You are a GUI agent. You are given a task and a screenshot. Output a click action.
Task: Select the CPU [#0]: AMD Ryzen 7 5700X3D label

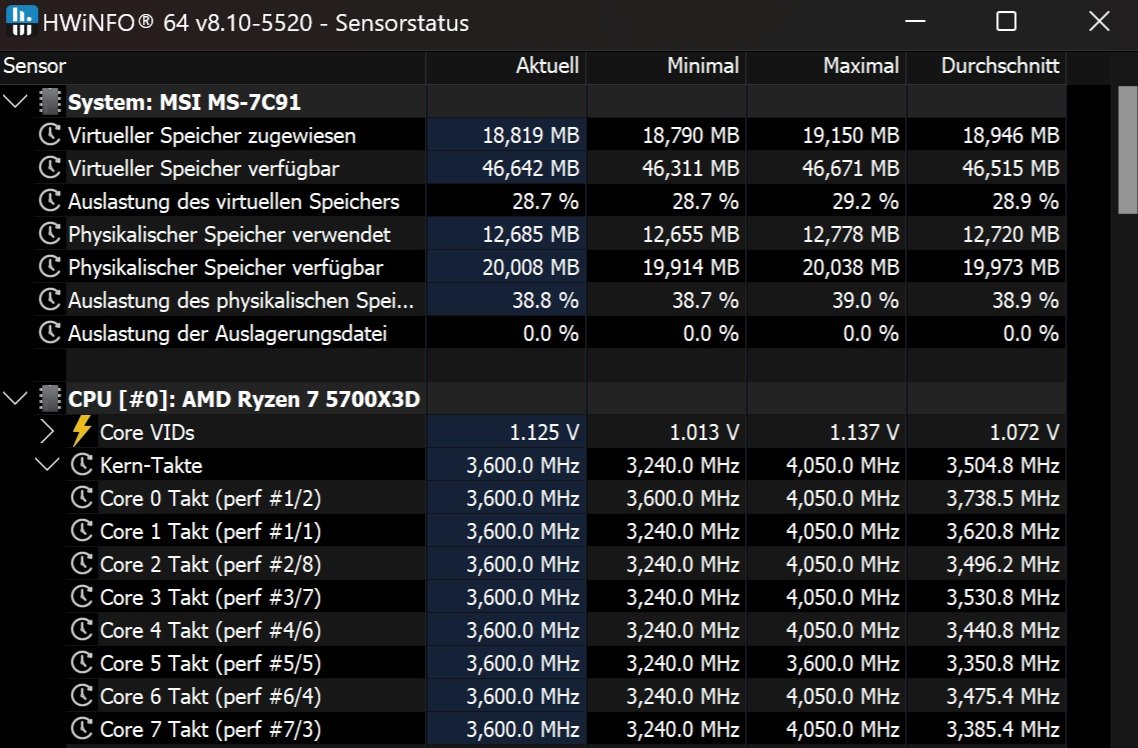[x=244, y=400]
